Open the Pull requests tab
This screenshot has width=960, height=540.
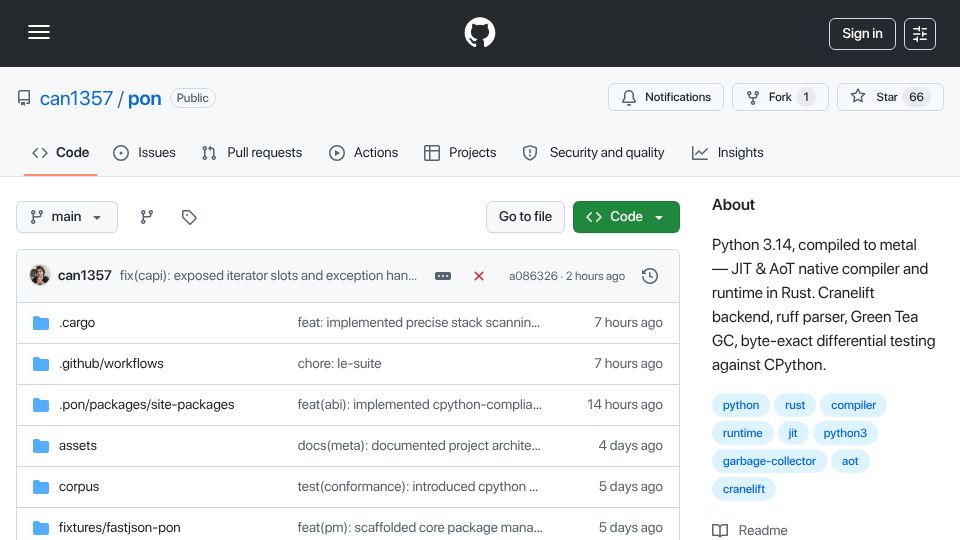tap(252, 152)
